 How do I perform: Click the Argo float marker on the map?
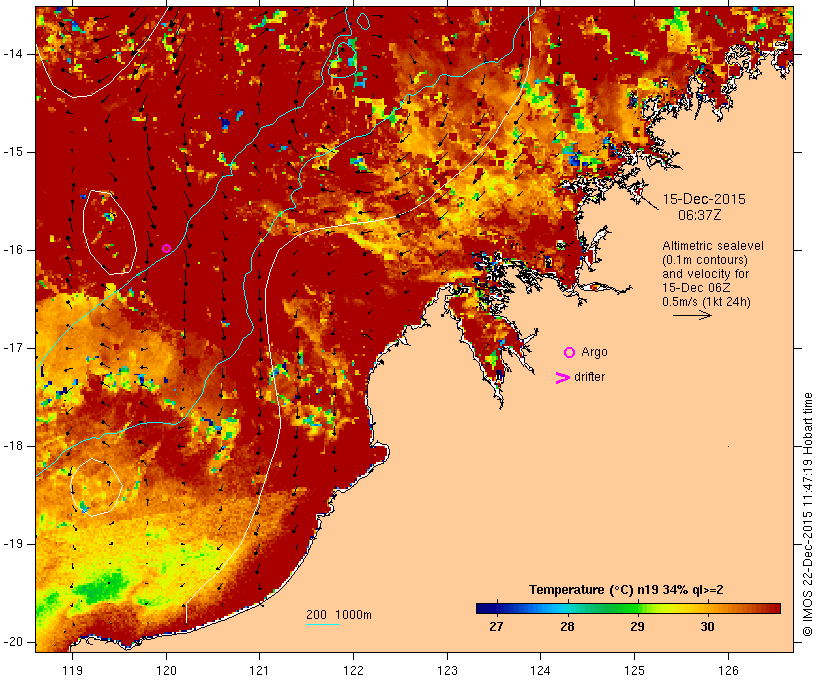tap(166, 248)
